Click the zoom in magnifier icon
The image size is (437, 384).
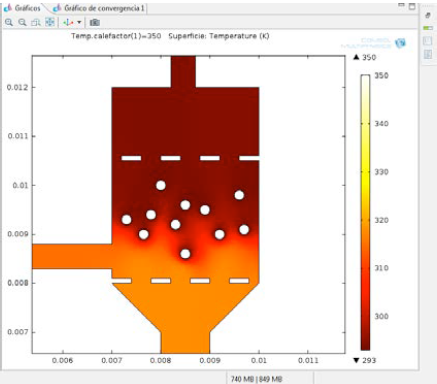[x=9, y=22]
